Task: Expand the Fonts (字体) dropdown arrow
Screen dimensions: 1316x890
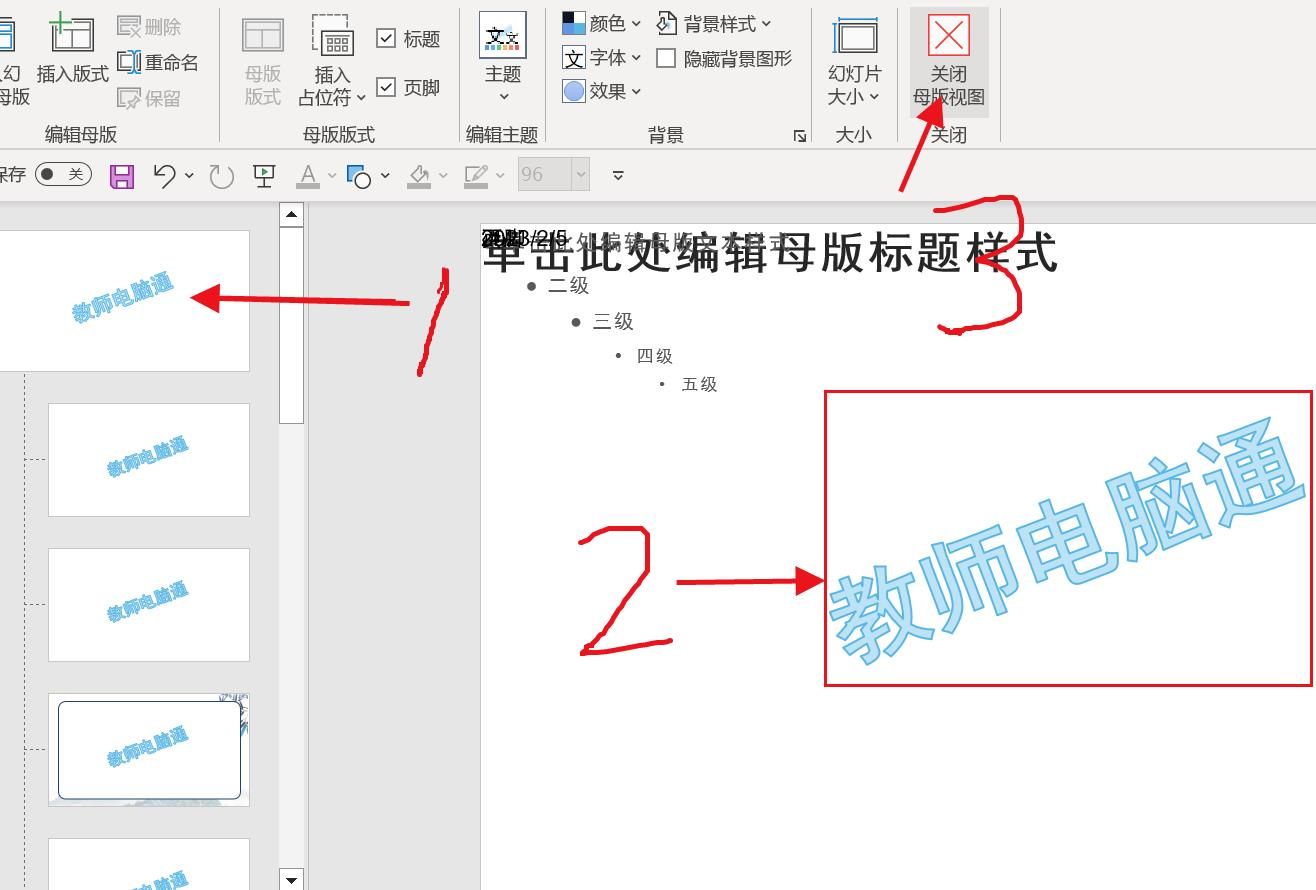Action: pos(636,57)
